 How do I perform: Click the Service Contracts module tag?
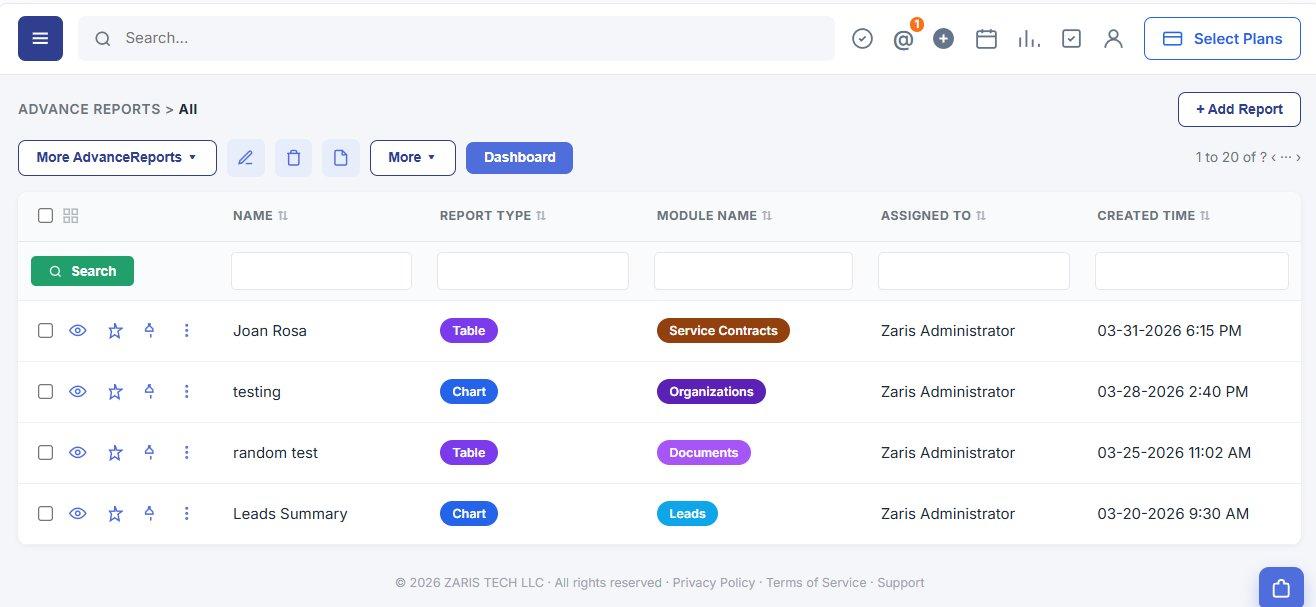[x=723, y=331]
